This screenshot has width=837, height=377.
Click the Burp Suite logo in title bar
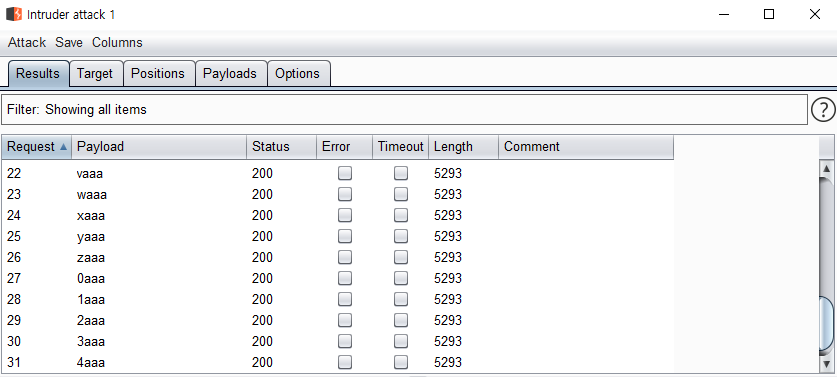[14, 14]
